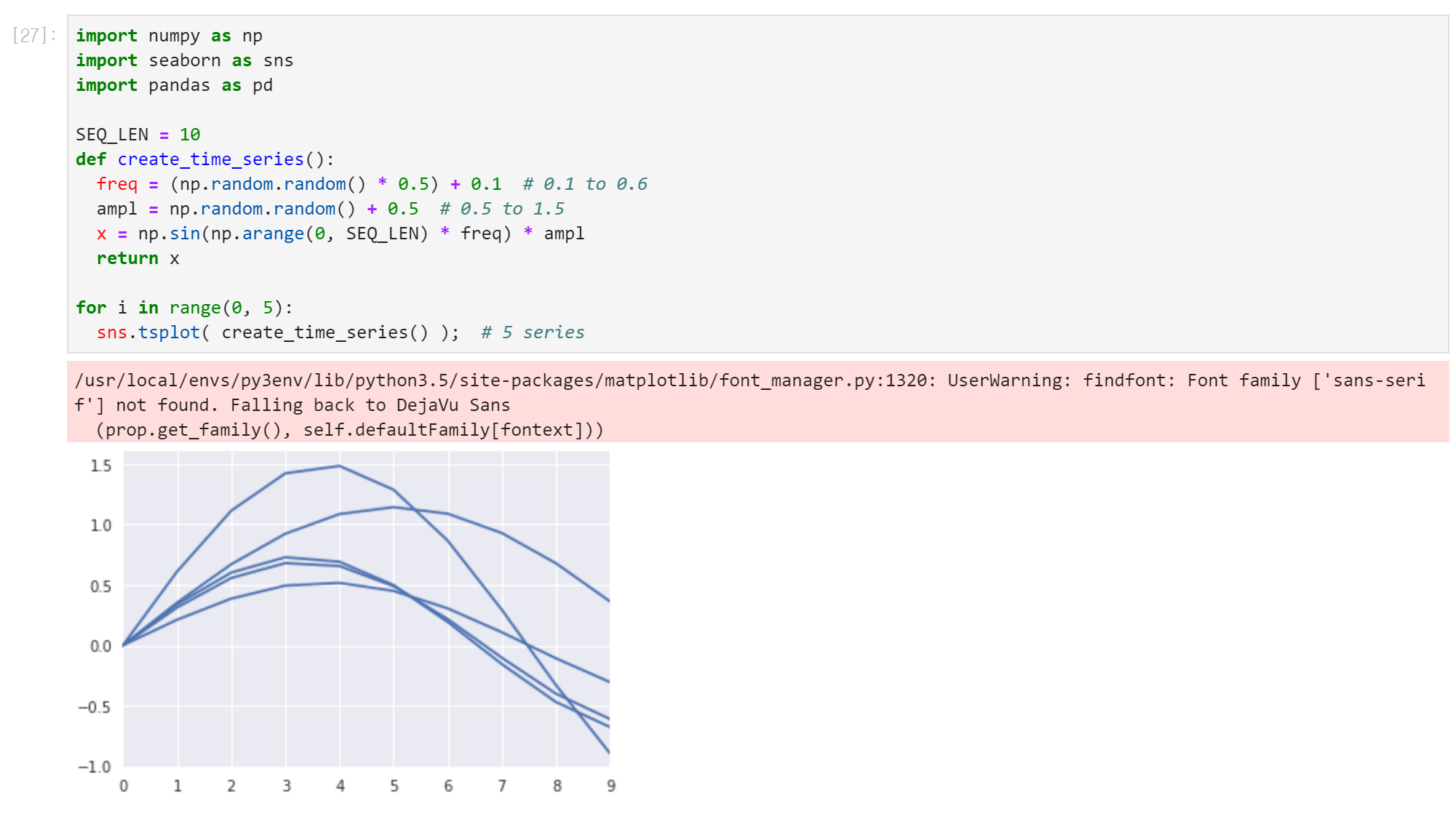Click the x-axis tick label 4
The height and width of the screenshot is (814, 1456).
(x=340, y=786)
